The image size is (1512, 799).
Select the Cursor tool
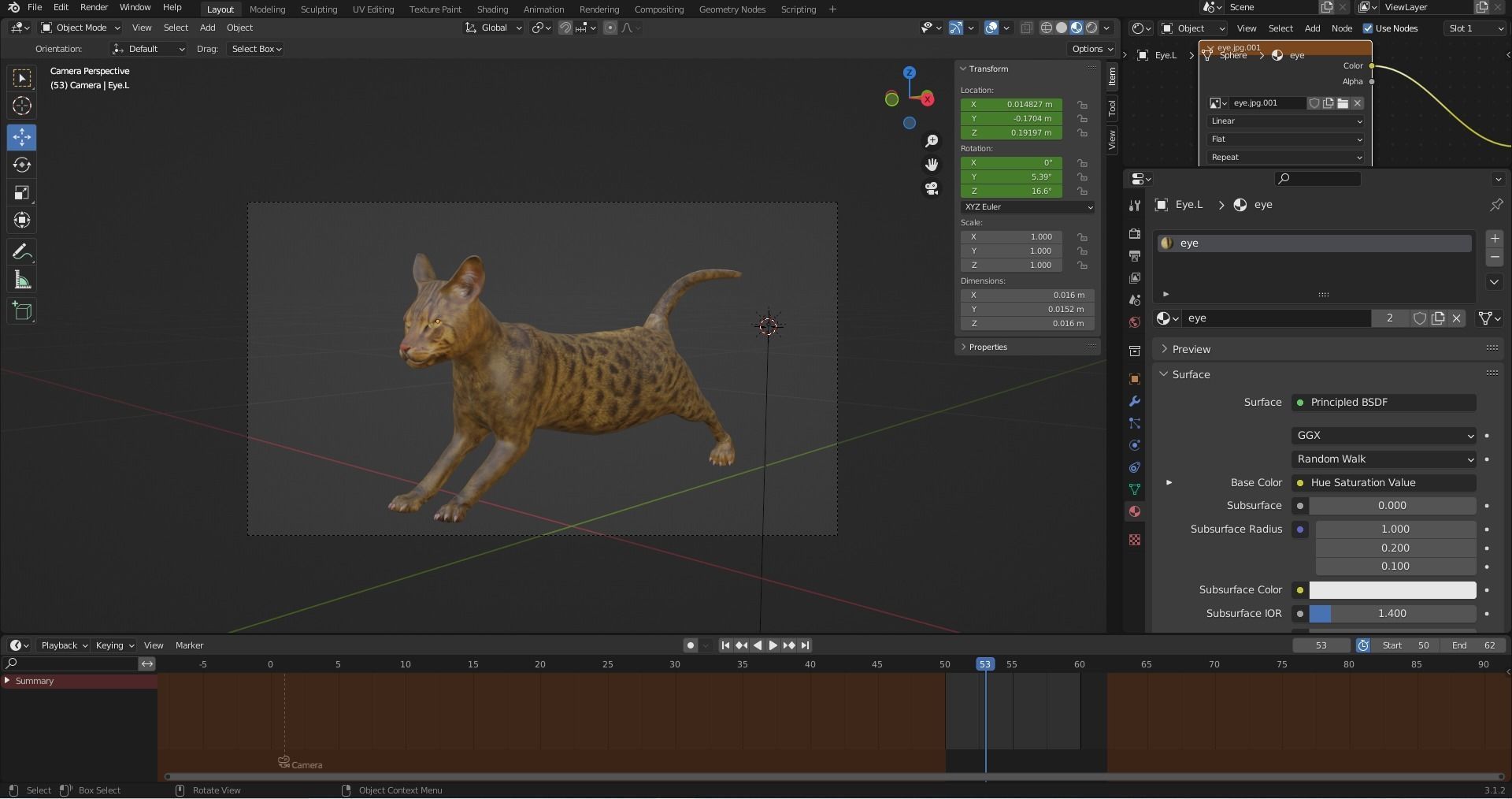(22, 106)
